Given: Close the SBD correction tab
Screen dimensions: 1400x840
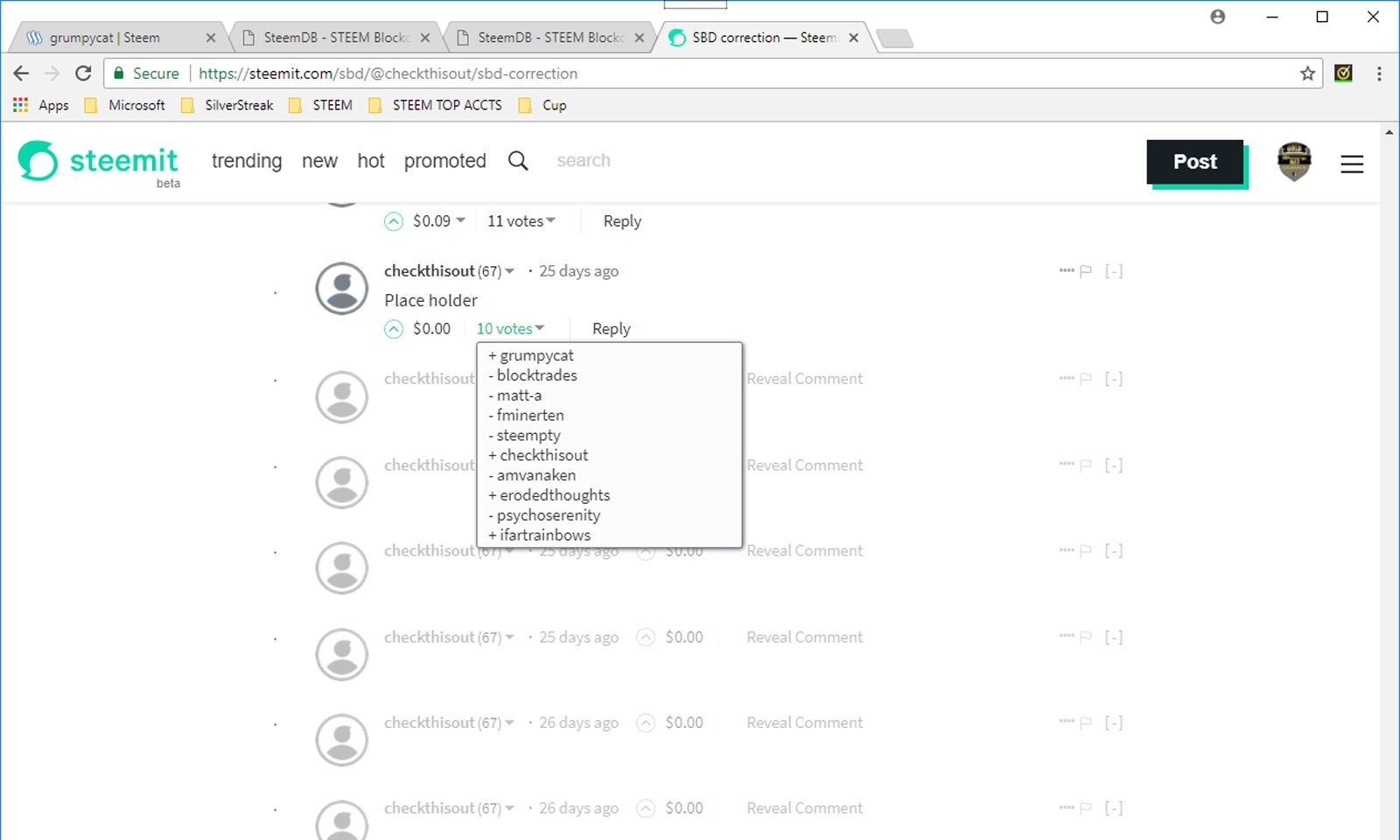Looking at the screenshot, I should pyautogui.click(x=854, y=38).
